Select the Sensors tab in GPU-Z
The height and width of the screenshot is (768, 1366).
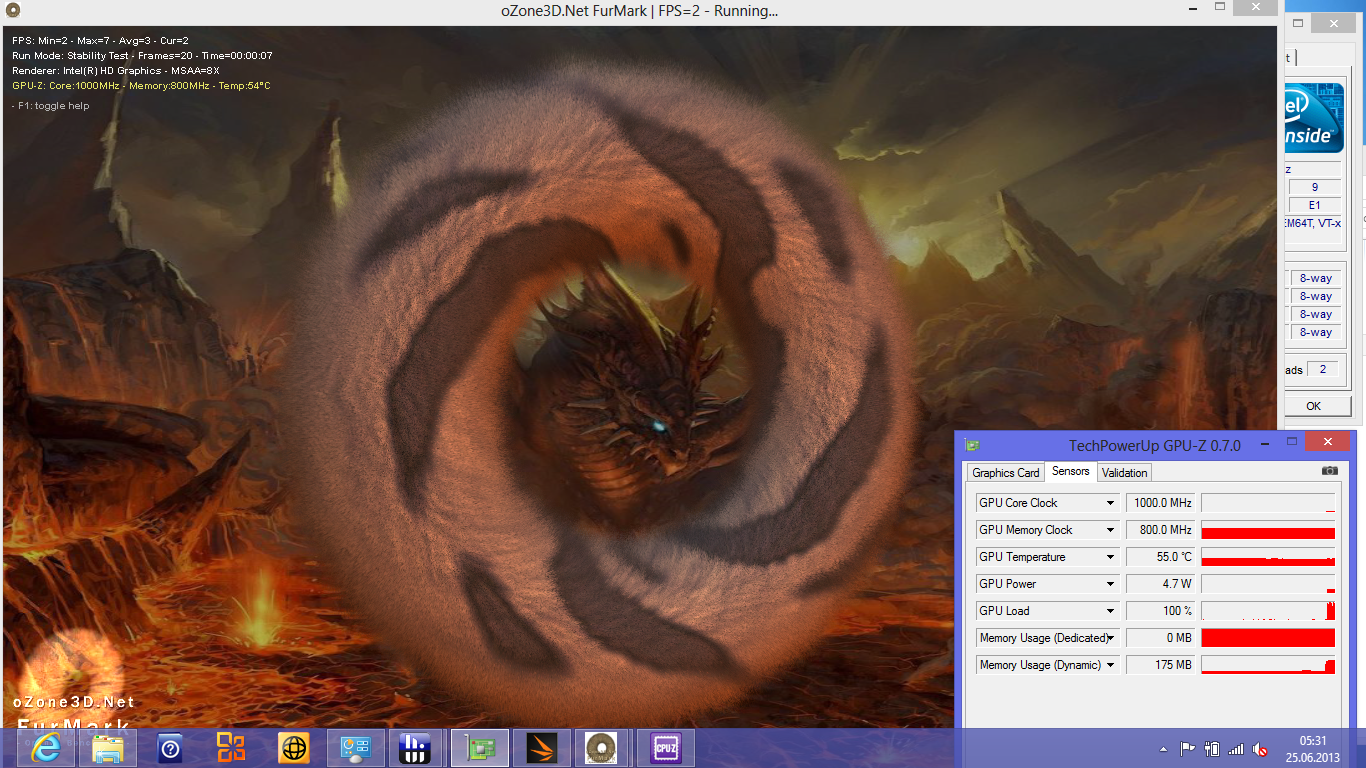click(1071, 471)
